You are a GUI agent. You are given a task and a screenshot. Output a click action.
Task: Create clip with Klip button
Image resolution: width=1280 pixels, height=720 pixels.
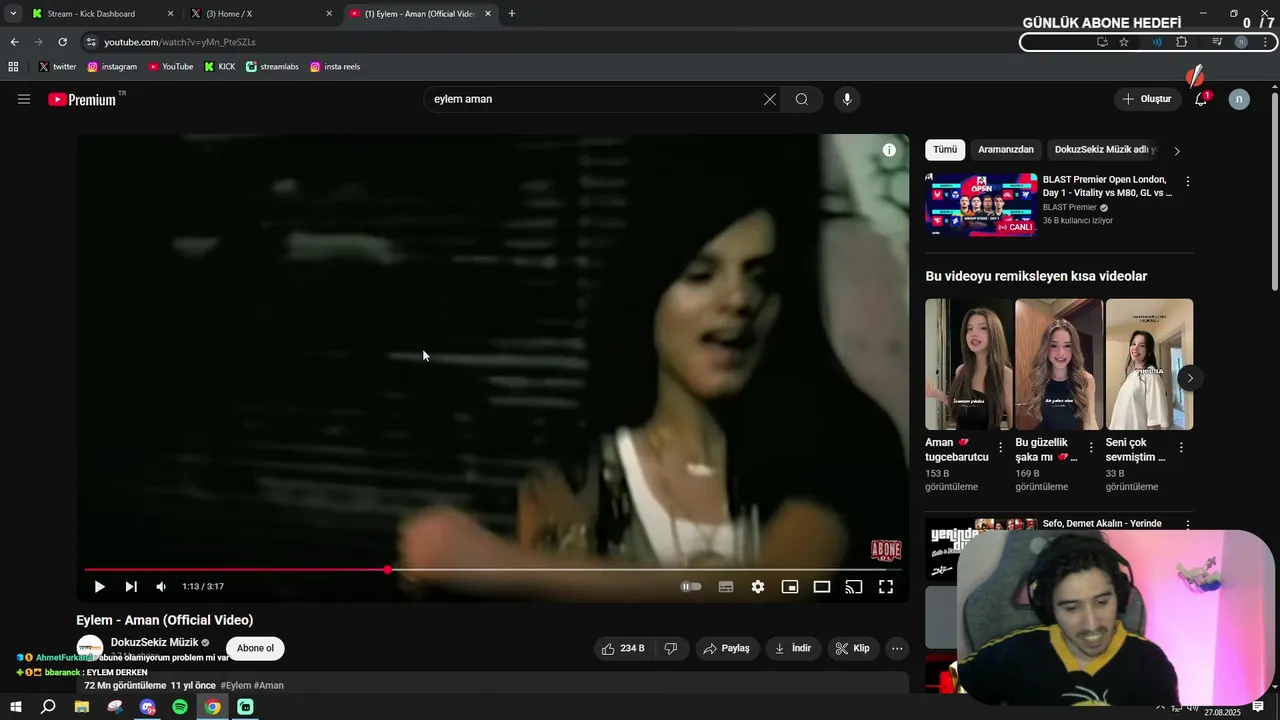853,648
